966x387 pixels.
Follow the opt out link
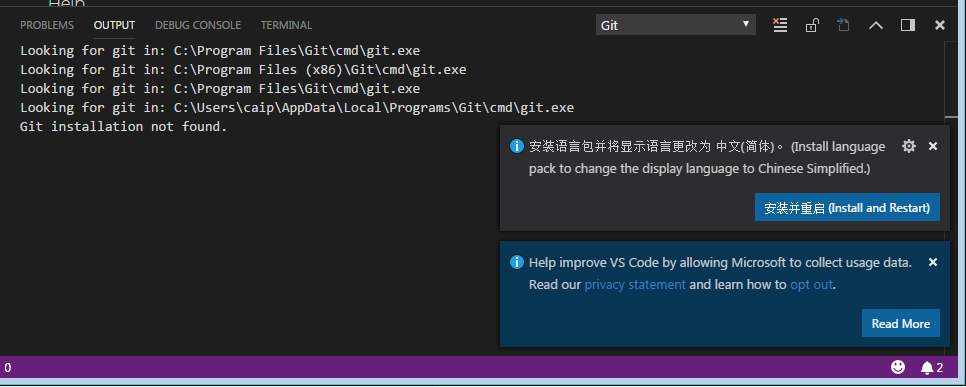pyautogui.click(x=811, y=285)
